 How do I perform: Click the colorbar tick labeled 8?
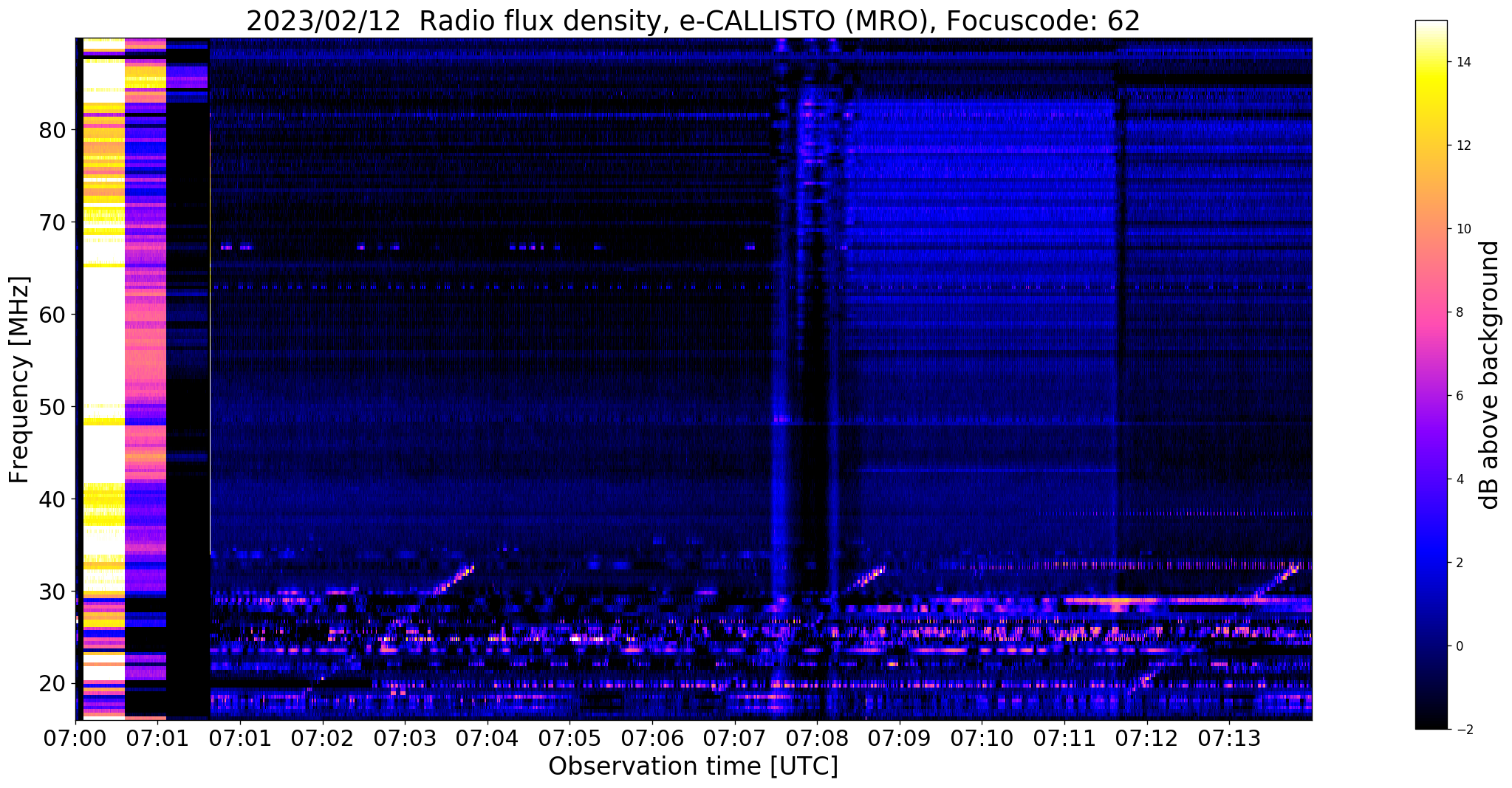click(1459, 312)
